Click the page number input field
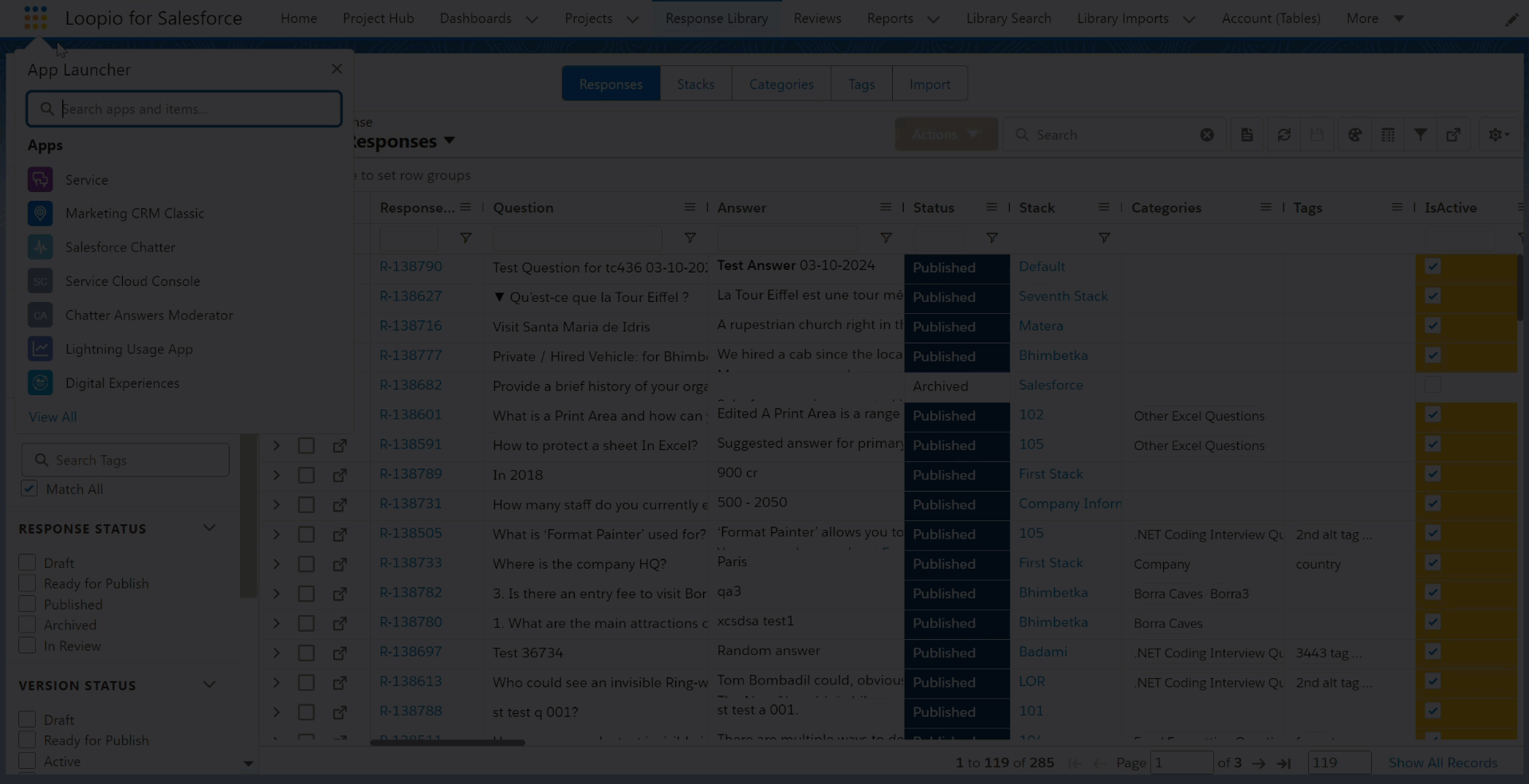This screenshot has height=784, width=1529. 1182,762
